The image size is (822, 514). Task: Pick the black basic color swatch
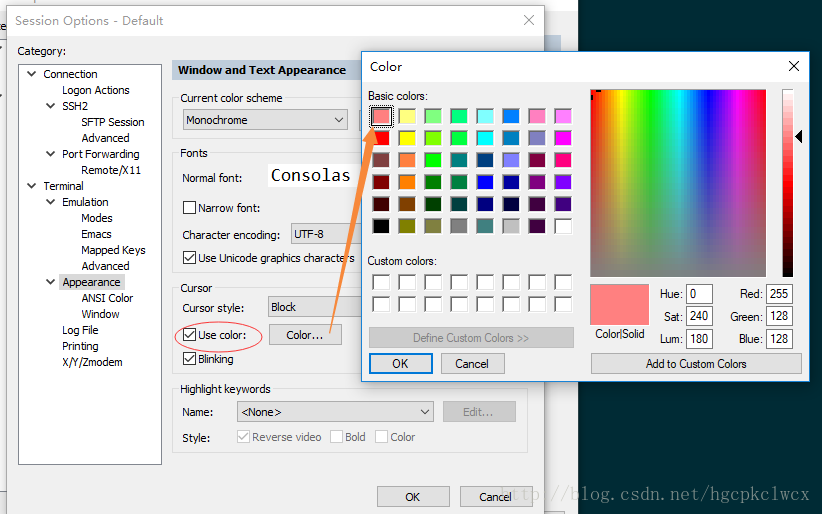[381, 226]
